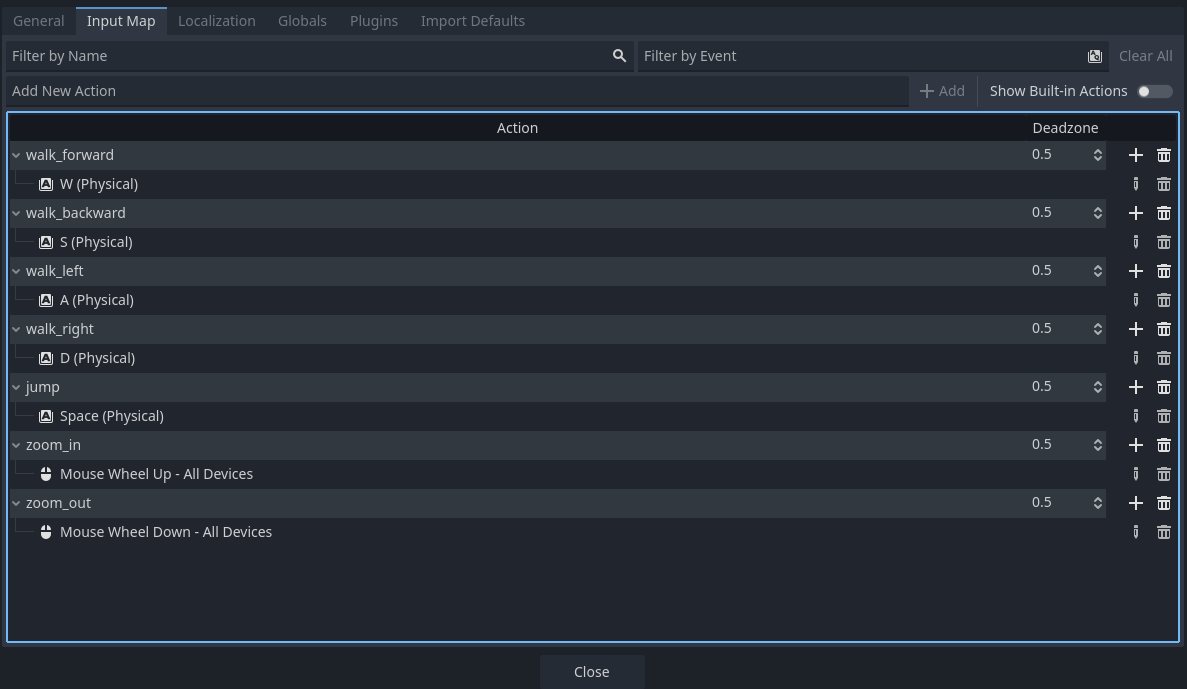Screen dimensions: 1187x689
Task: Edit the Space (Physical) event
Action: point(1136,416)
